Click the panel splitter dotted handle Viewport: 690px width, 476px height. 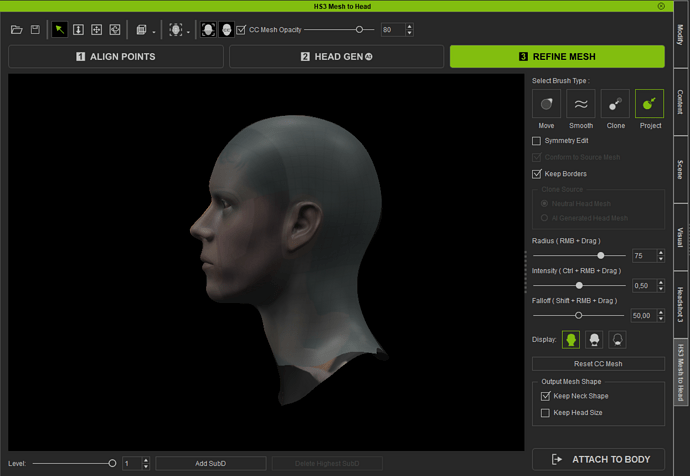[x=525, y=272]
